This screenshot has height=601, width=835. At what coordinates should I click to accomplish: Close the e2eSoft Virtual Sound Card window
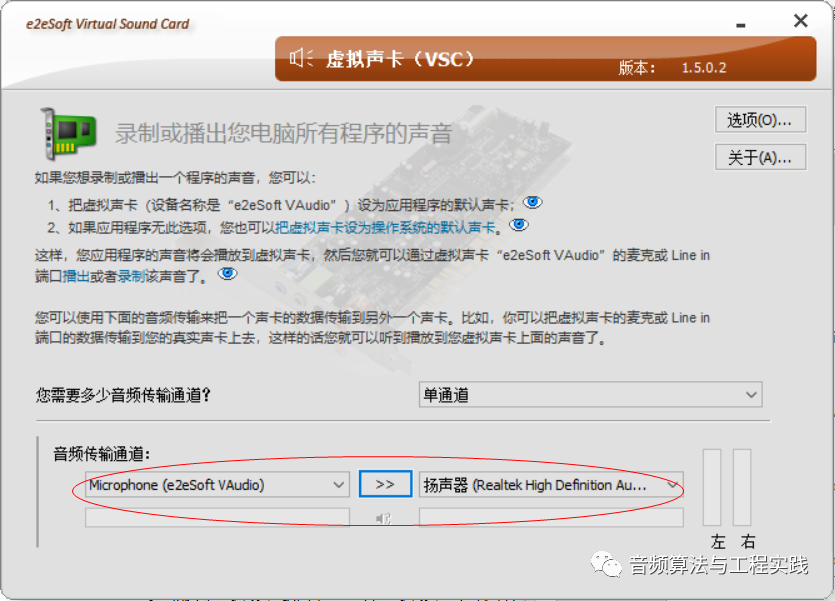[x=800, y=21]
